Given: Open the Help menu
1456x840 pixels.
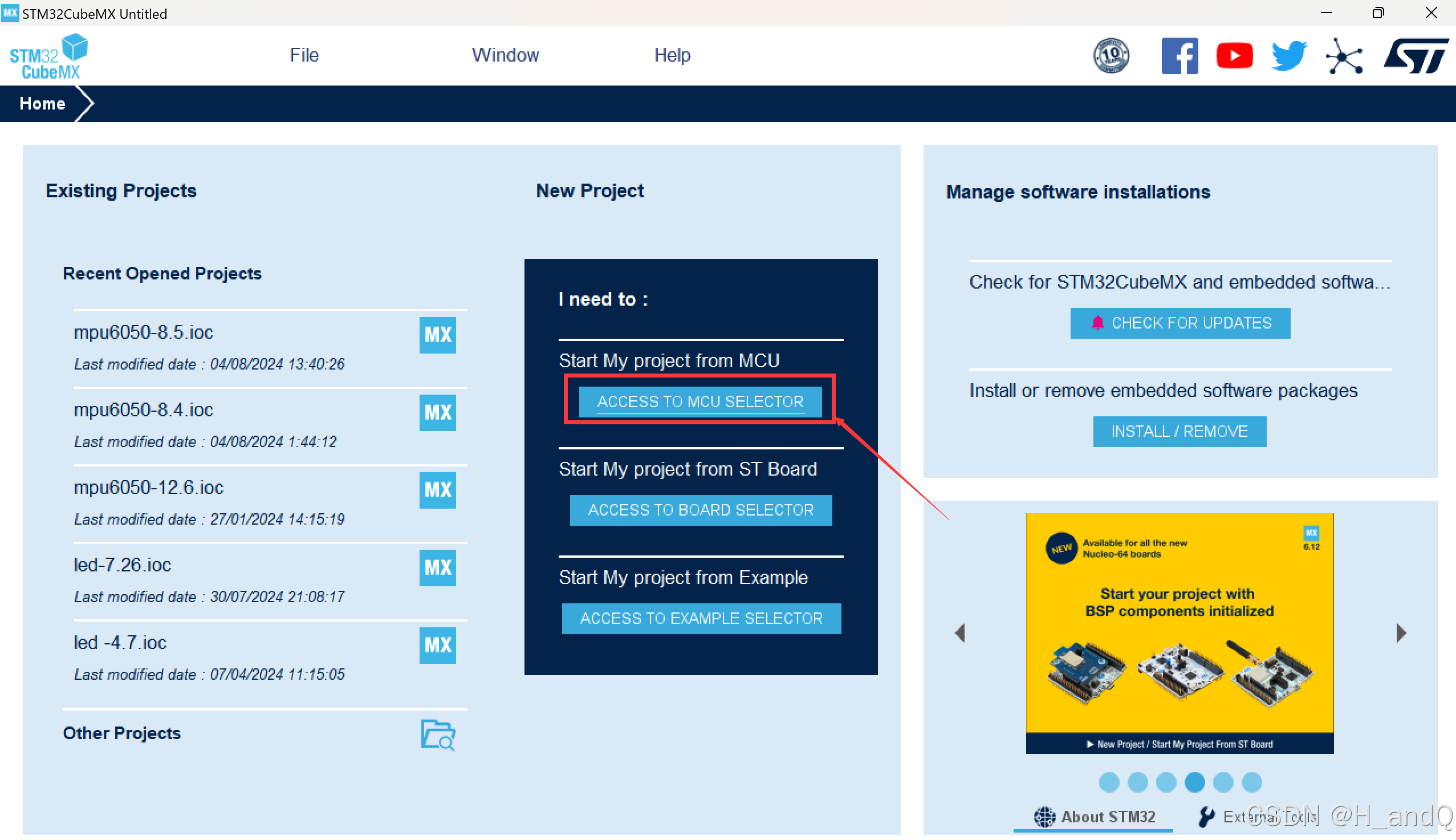Looking at the screenshot, I should pyautogui.click(x=672, y=55).
